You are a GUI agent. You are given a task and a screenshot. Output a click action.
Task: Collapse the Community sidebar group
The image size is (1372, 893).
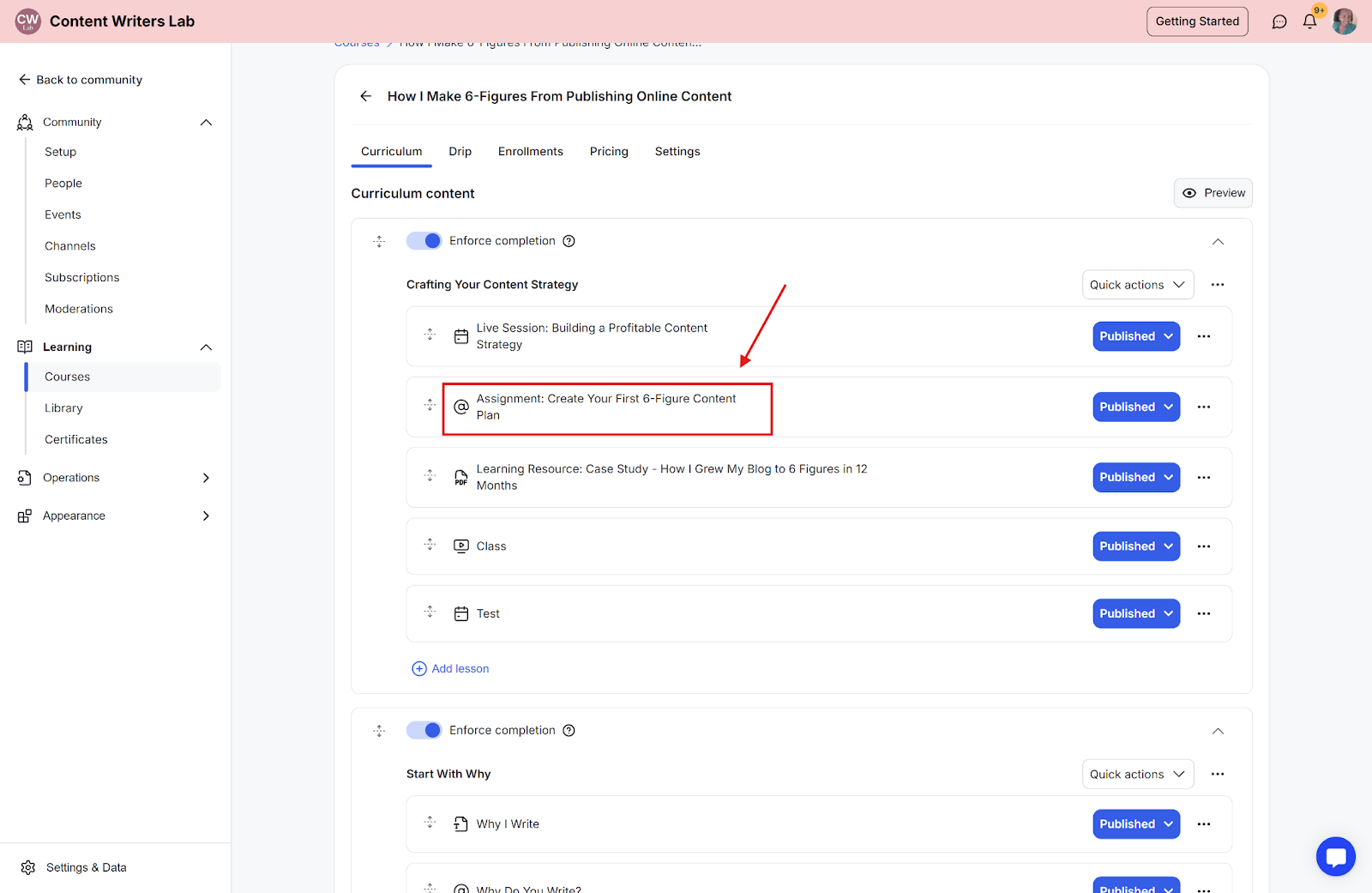tap(206, 123)
